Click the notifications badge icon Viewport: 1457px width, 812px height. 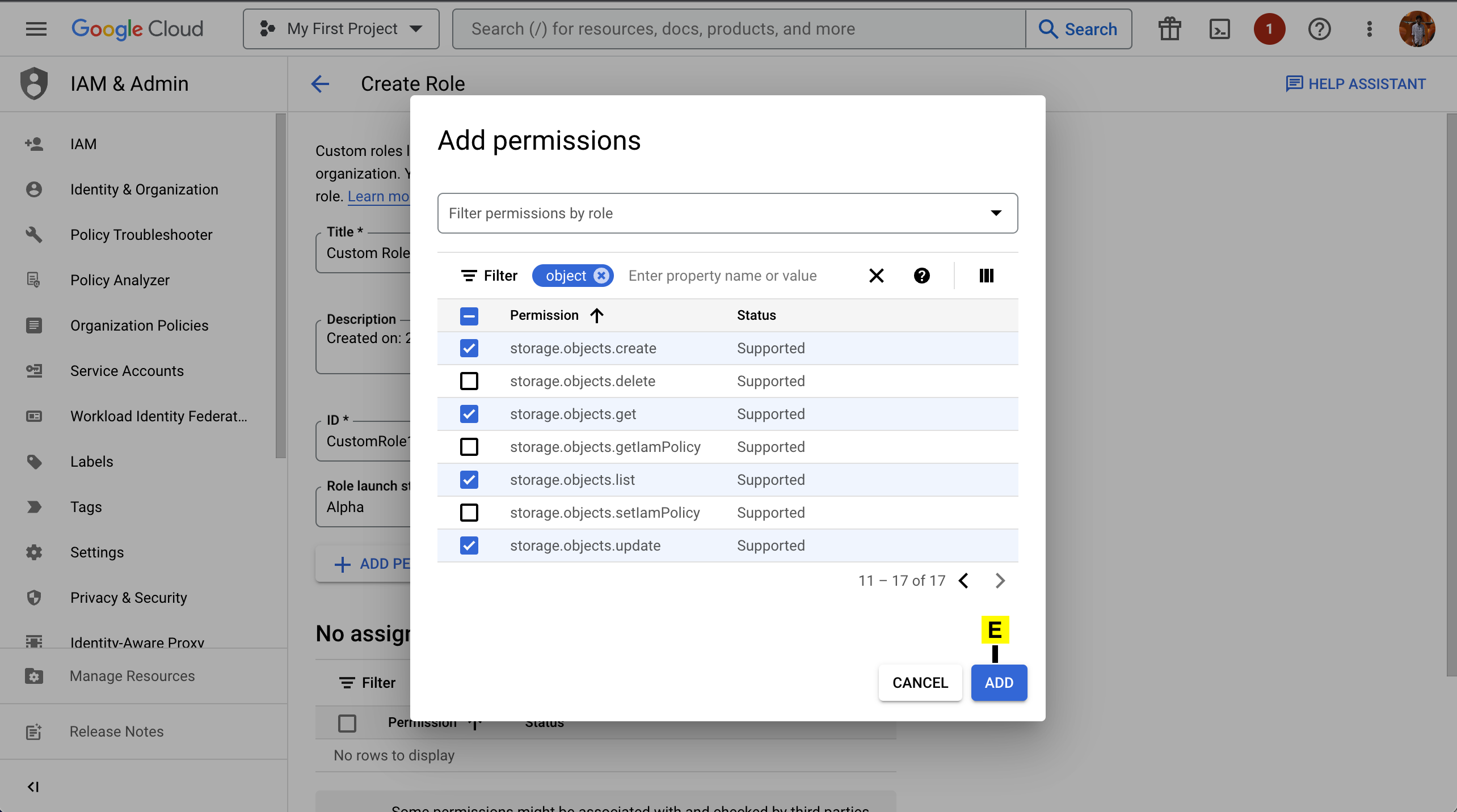pos(1269,29)
